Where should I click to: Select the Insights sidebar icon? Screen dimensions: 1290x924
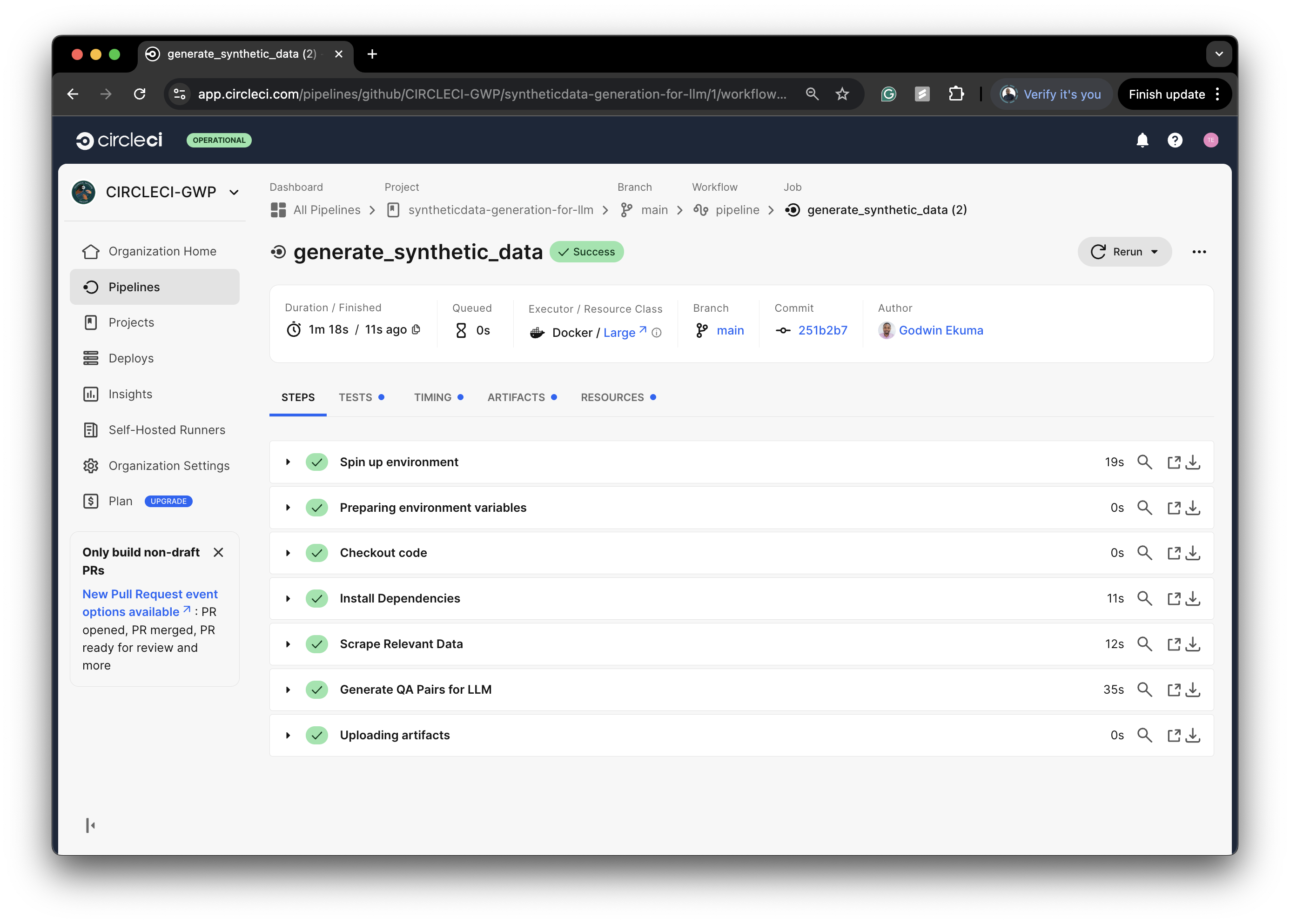tap(92, 394)
